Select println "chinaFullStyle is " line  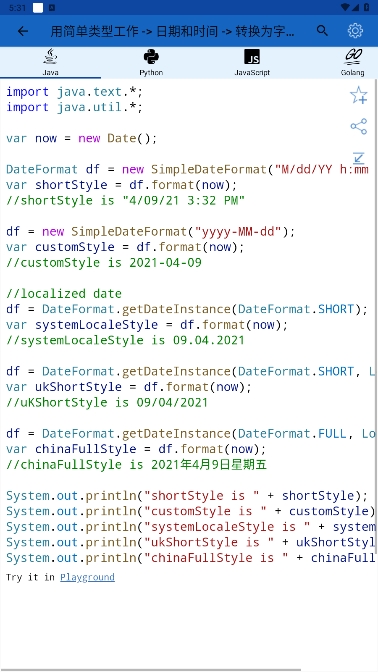(x=191, y=558)
